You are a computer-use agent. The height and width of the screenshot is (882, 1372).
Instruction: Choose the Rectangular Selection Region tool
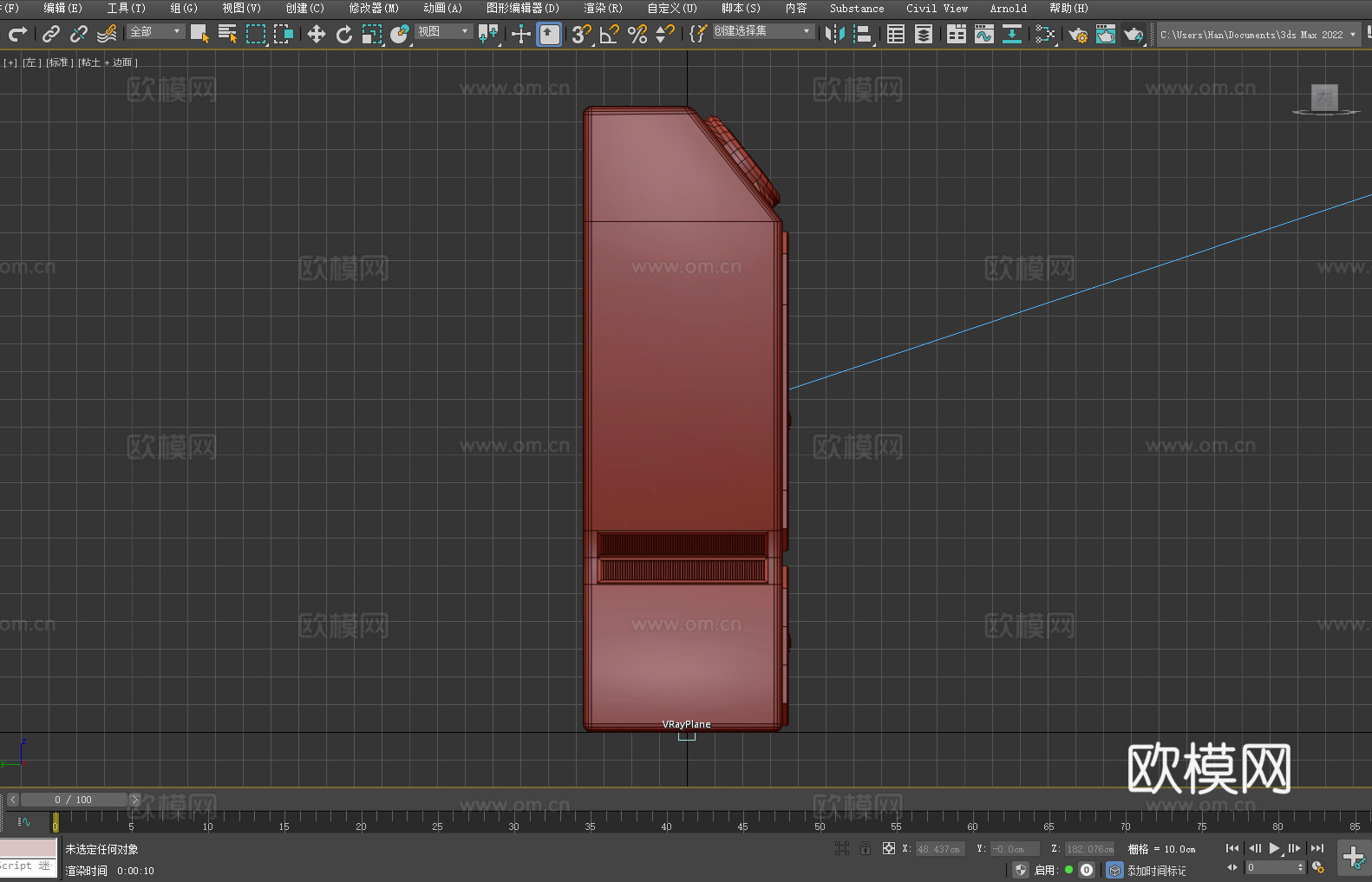click(255, 34)
